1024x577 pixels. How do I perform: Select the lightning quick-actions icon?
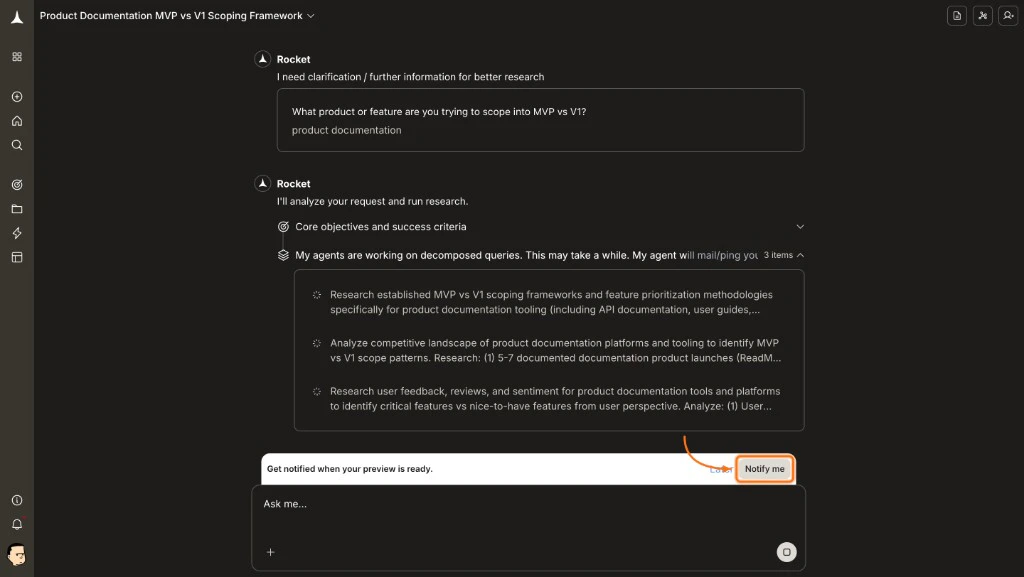[16, 232]
